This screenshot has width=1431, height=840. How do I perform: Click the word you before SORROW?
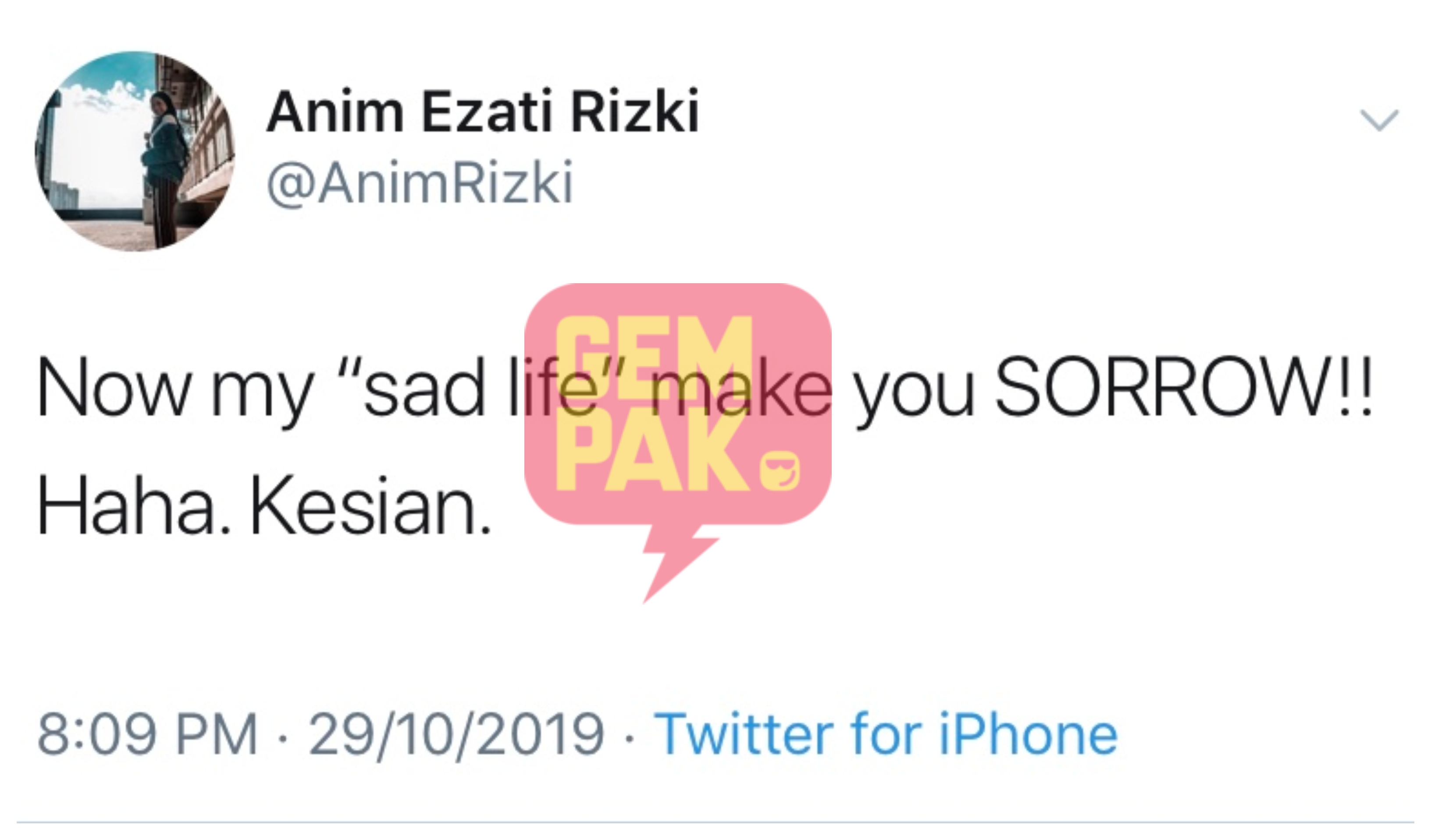point(914,392)
